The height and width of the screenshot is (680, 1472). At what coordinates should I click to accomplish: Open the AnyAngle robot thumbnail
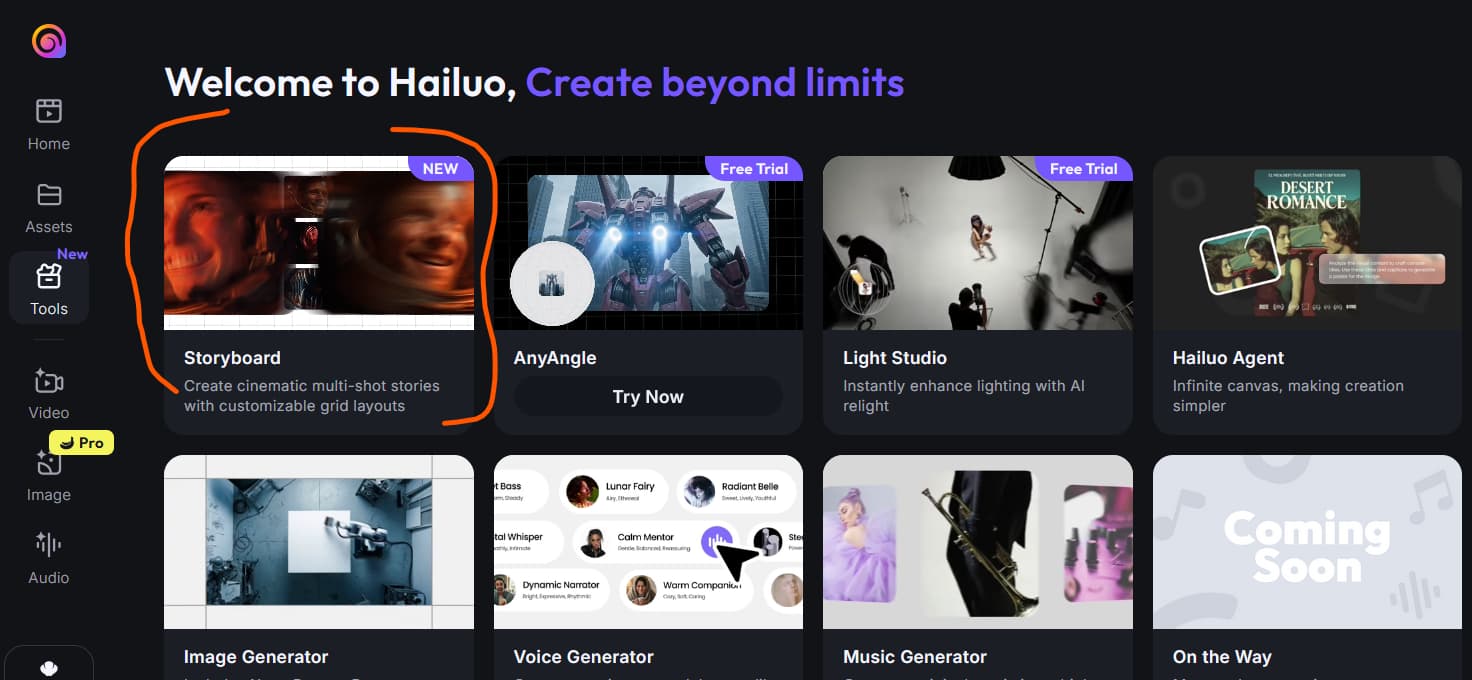(648, 243)
